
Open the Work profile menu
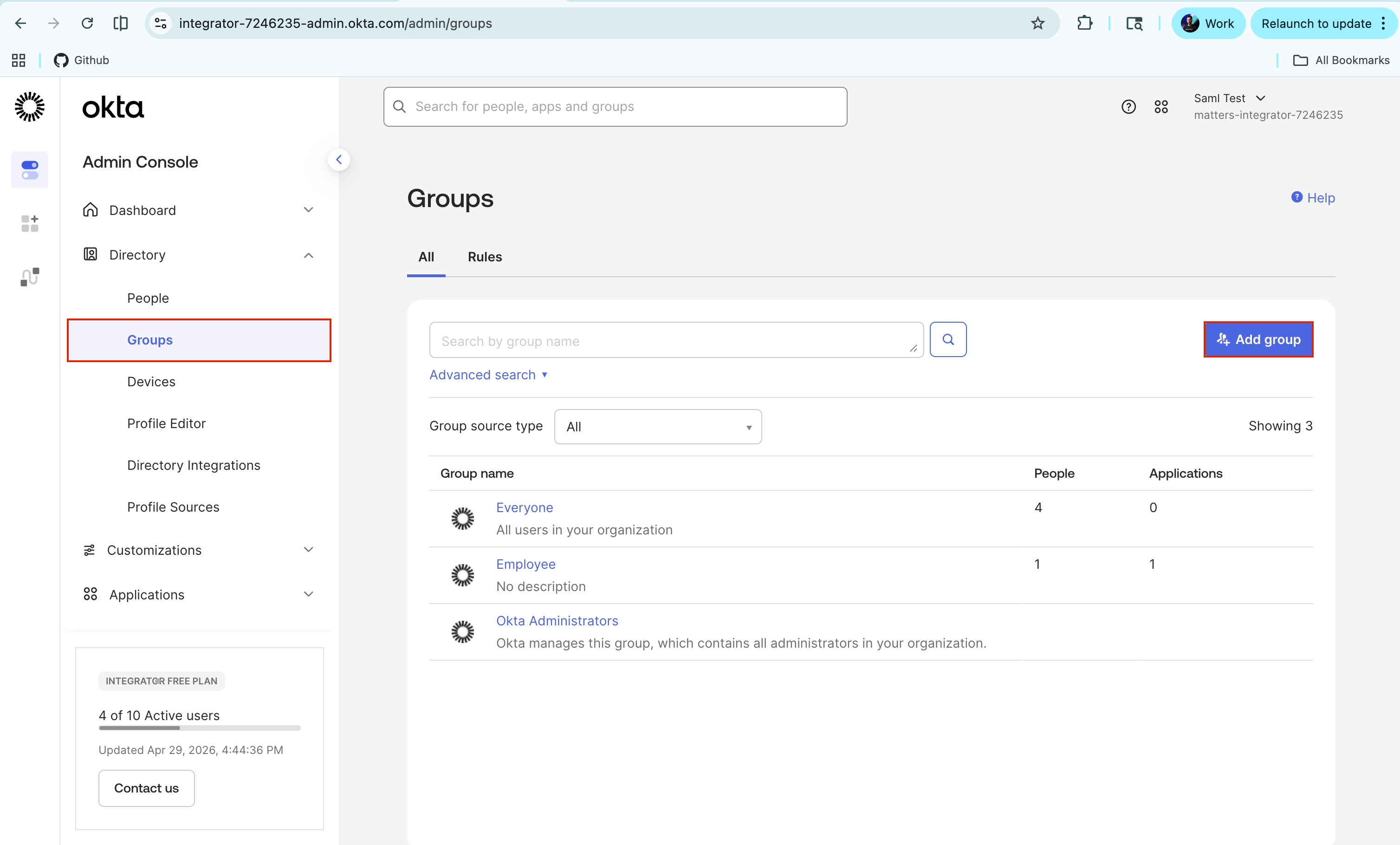[x=1208, y=23]
